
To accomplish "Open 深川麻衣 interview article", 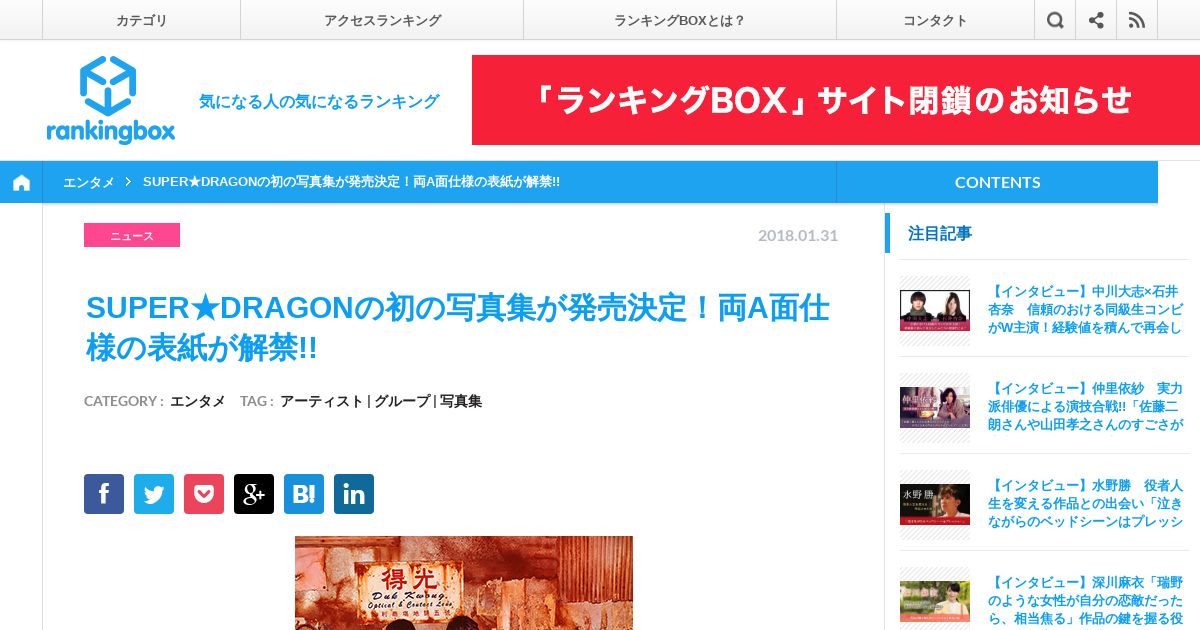I will pos(1086,600).
